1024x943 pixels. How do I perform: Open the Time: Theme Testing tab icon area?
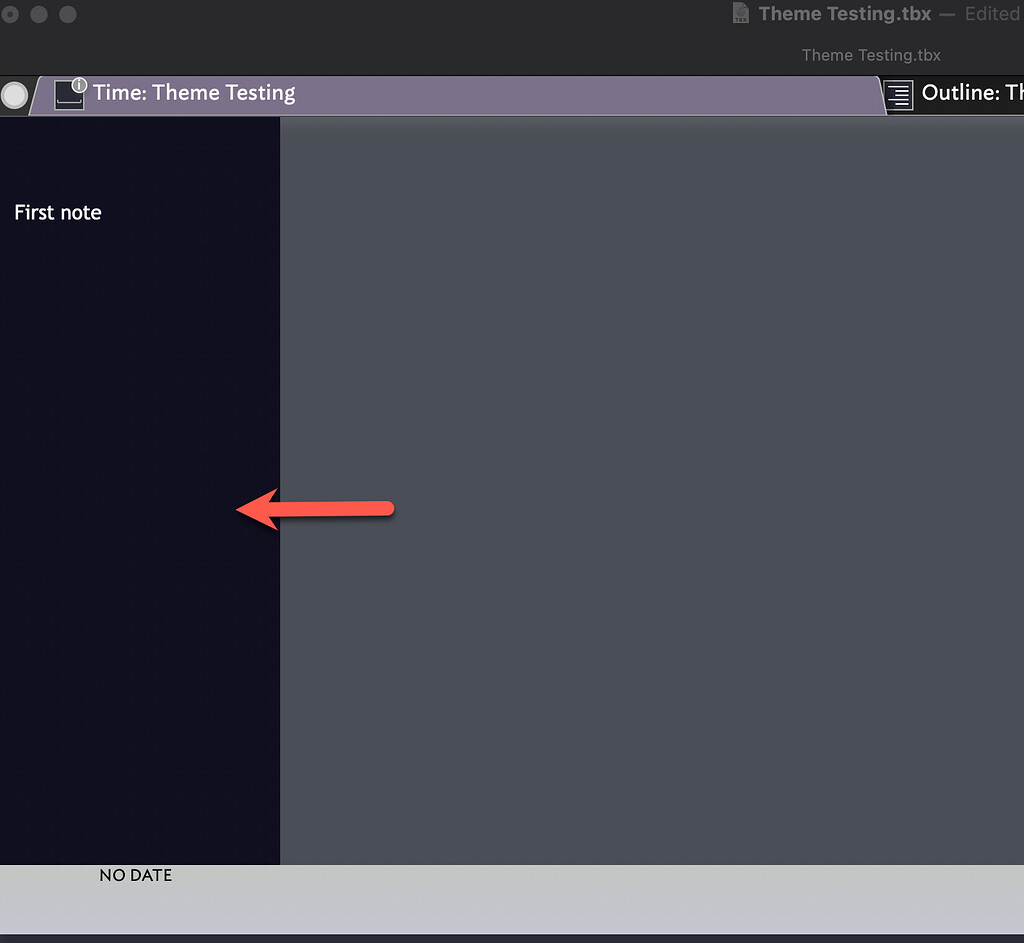pos(69,95)
